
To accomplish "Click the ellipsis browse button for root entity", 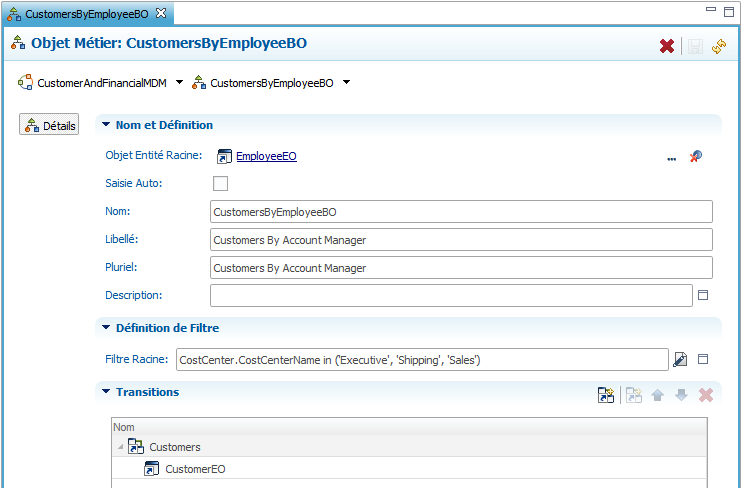I will tap(671, 158).
